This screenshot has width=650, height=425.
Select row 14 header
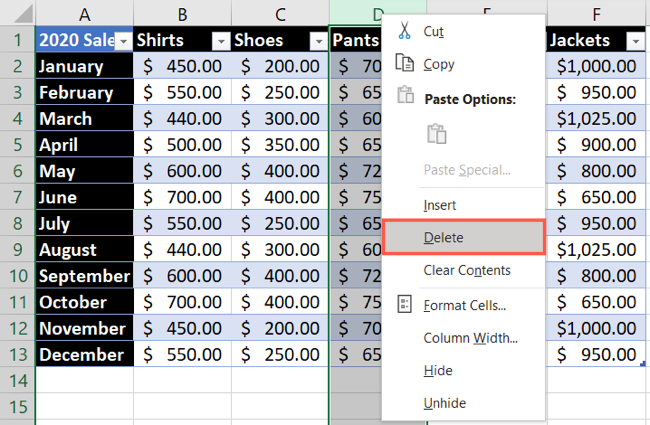(17, 380)
